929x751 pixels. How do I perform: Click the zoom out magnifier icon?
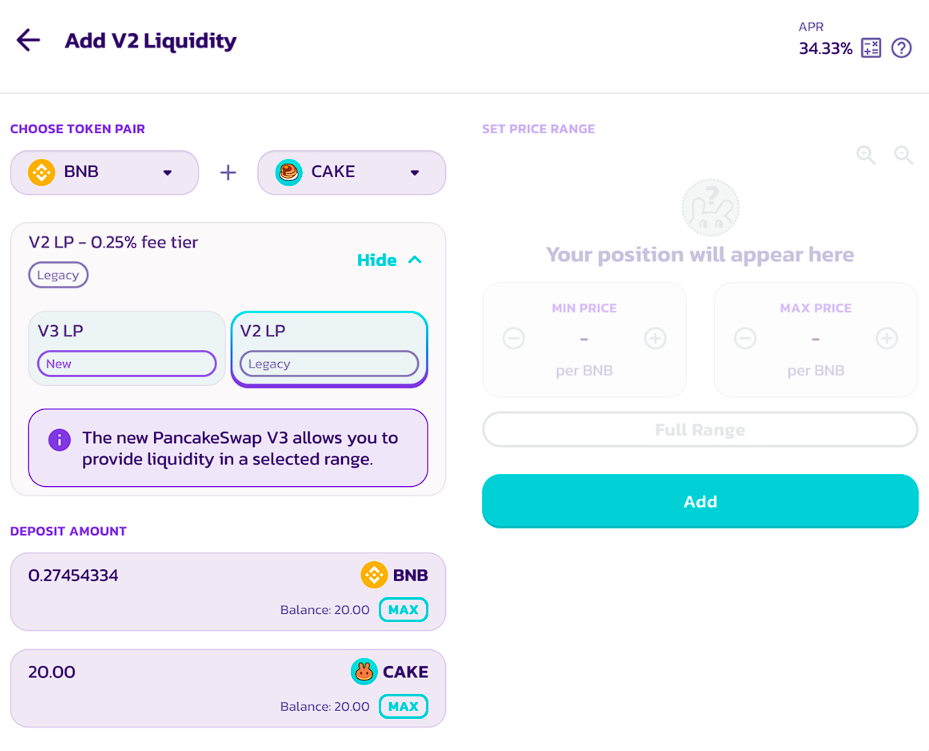pyautogui.click(x=904, y=155)
